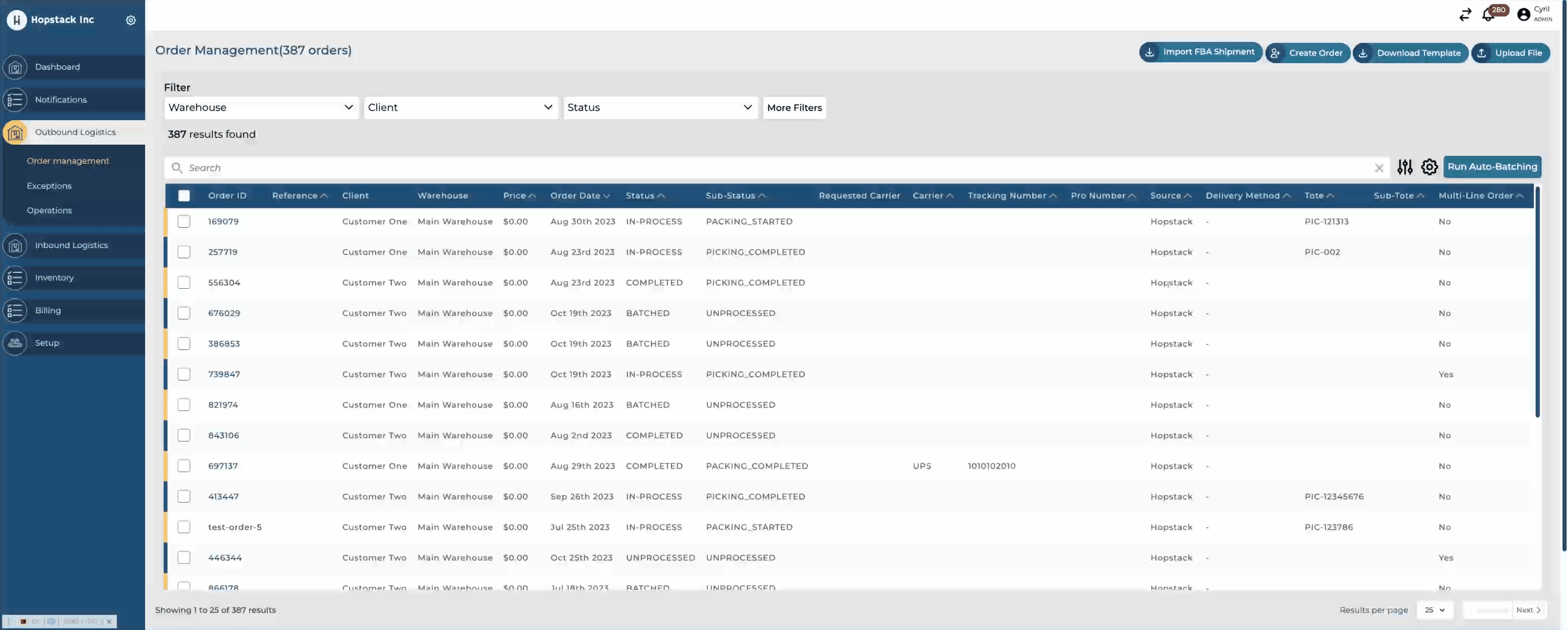Image resolution: width=1568 pixels, height=630 pixels.
Task: Click the Cyril admin profile icon
Action: click(x=1524, y=15)
